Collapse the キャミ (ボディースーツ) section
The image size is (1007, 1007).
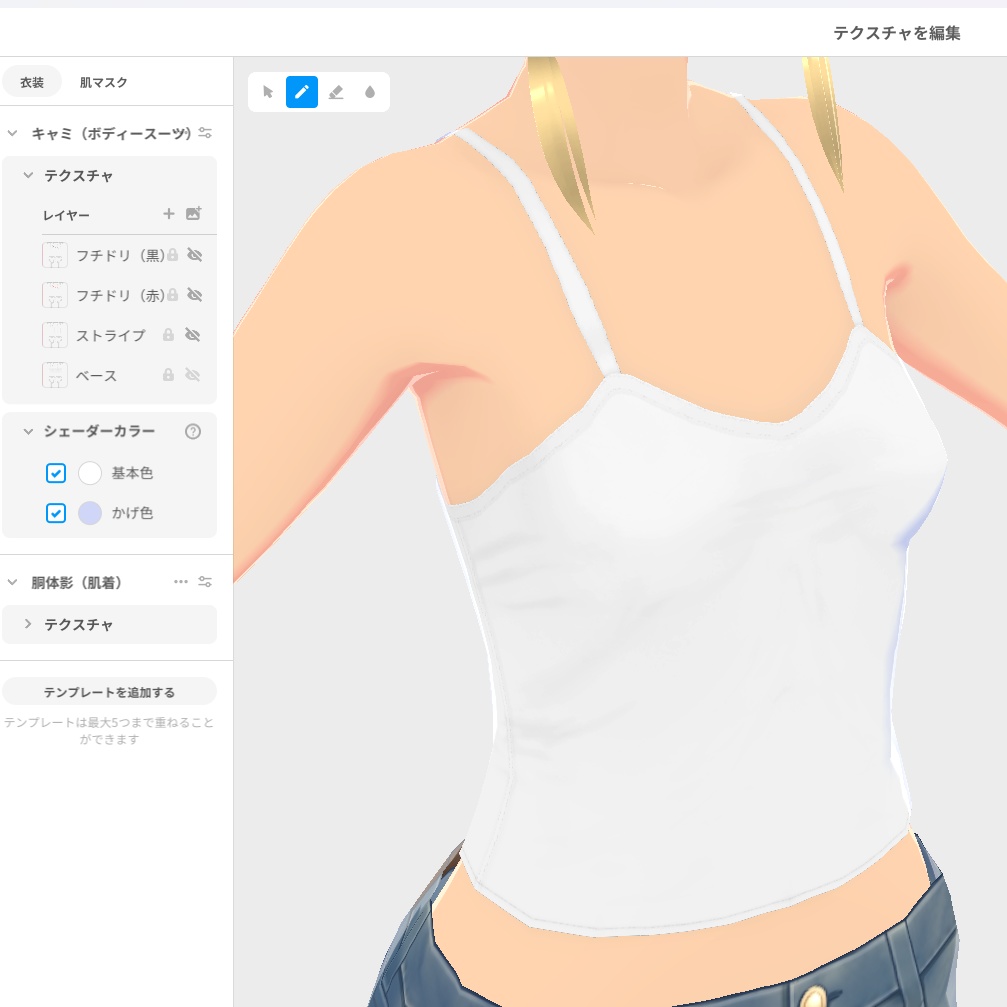click(x=12, y=133)
